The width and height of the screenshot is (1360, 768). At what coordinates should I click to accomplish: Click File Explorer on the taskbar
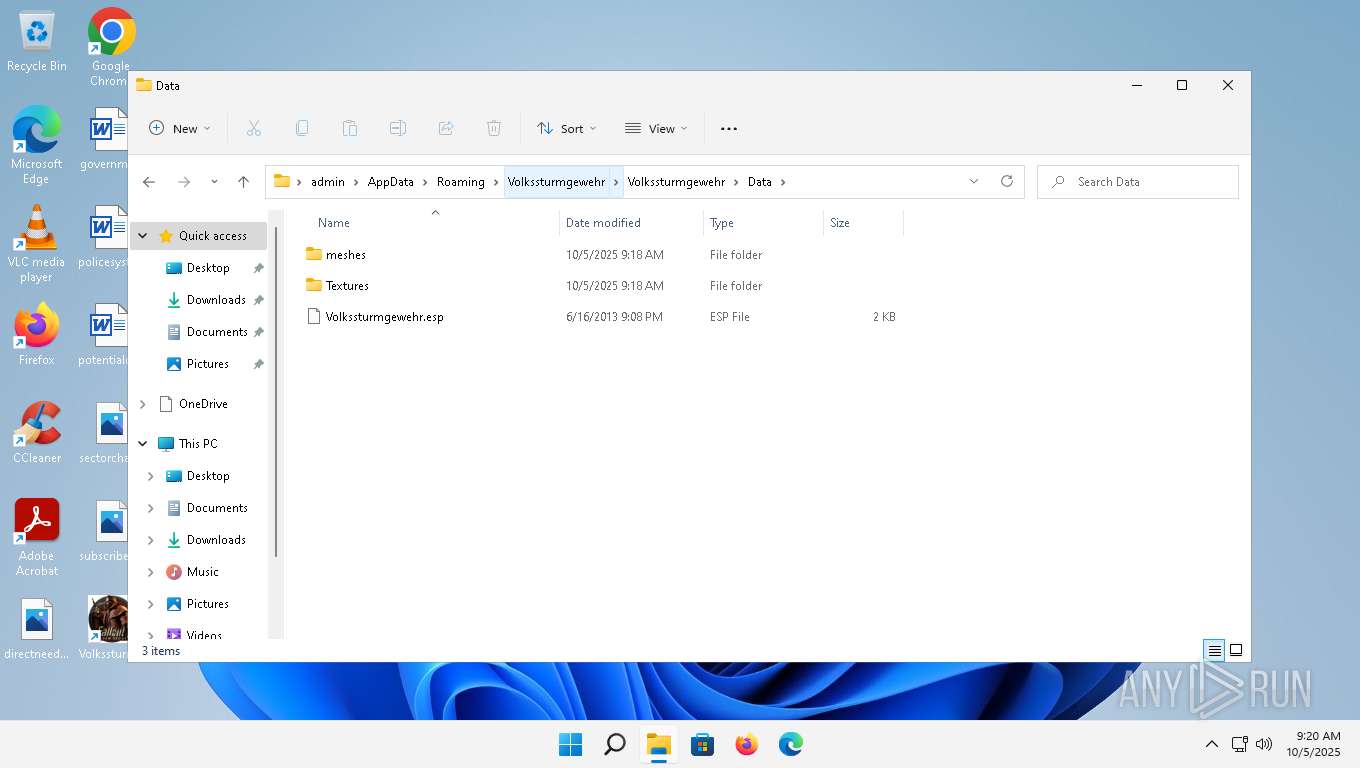(x=659, y=744)
